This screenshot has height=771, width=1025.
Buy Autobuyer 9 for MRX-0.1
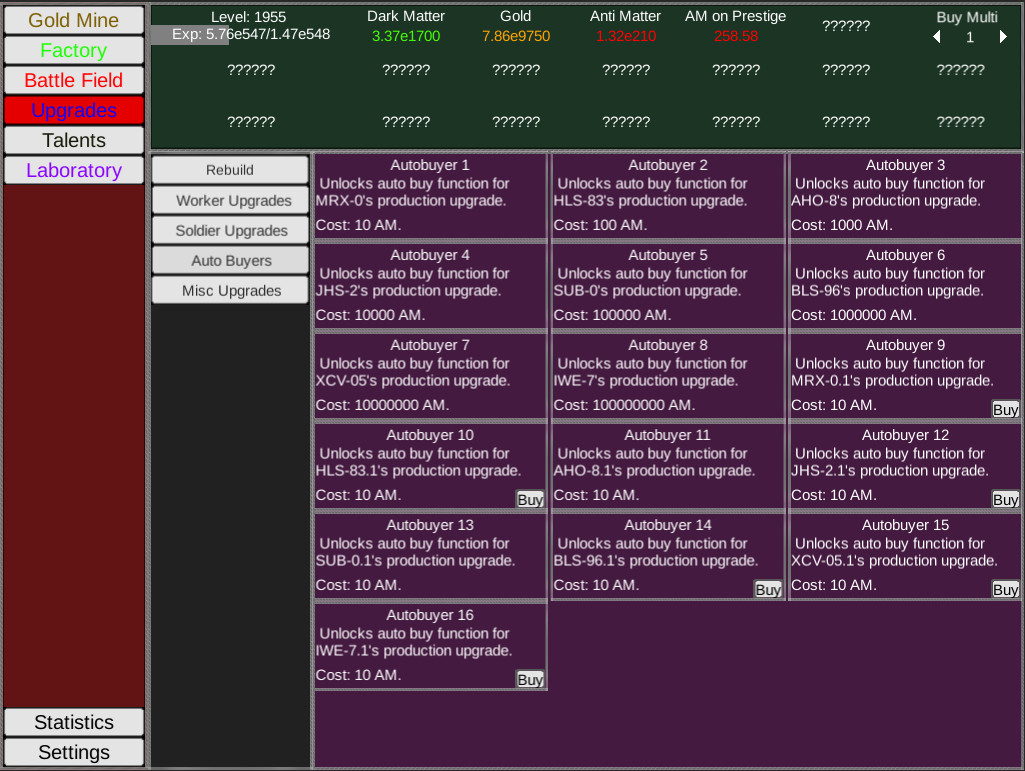1005,409
